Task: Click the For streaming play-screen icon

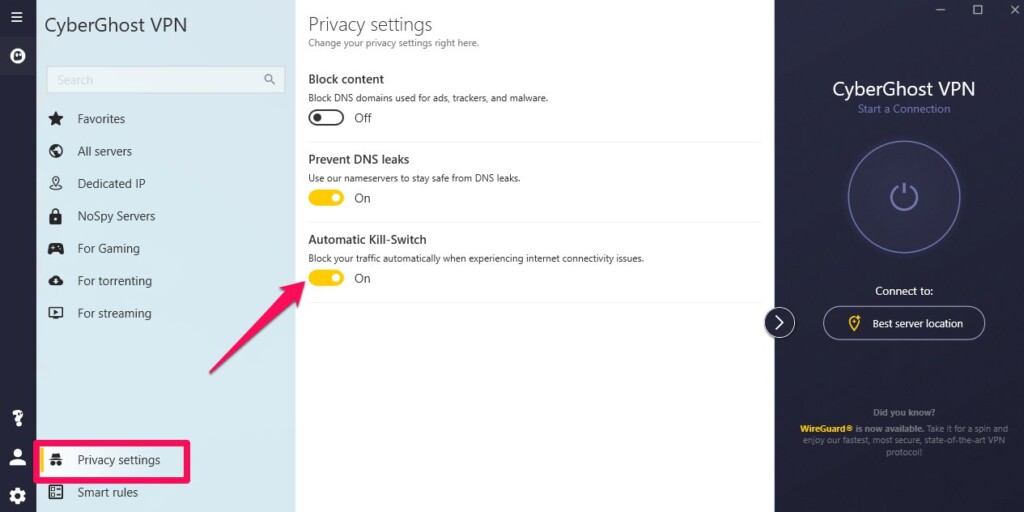Action: 56,313
